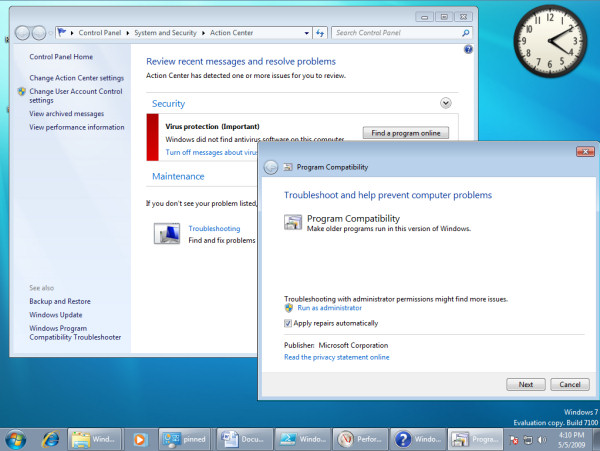
Task: Click the search magnifier in Control Panel
Action: [x=466, y=33]
